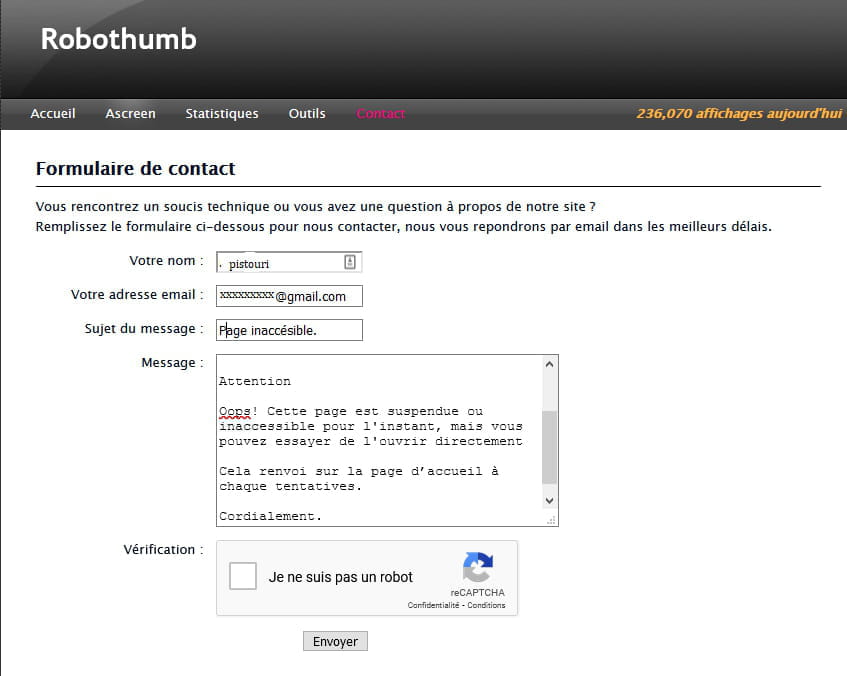Check the Je ne suis pas un robot box
Viewport: 847px width, 676px height.
[x=243, y=576]
